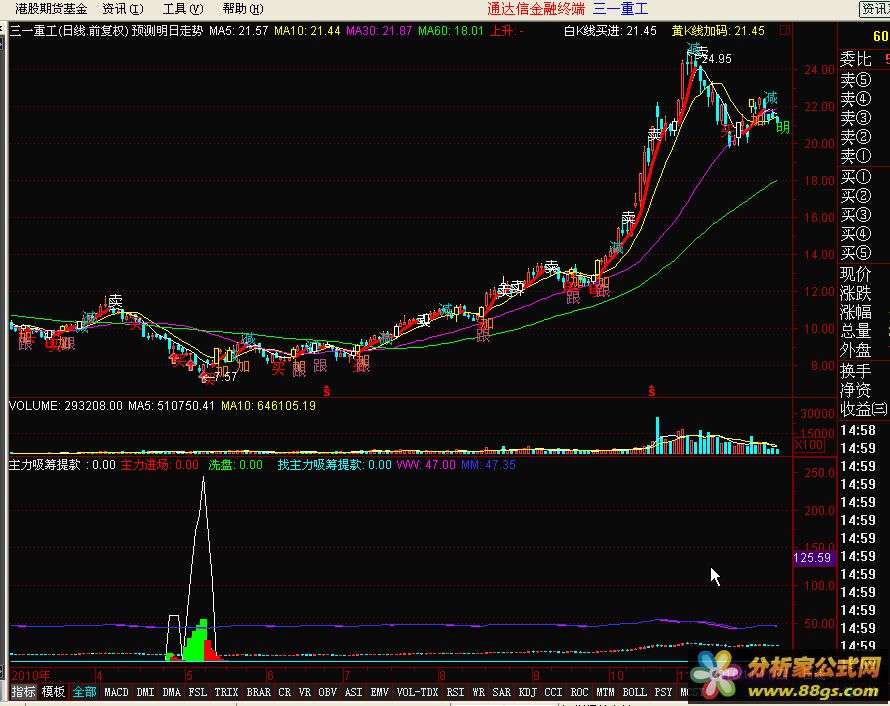Click the 主力吸筹提款 indicator title

point(45,465)
